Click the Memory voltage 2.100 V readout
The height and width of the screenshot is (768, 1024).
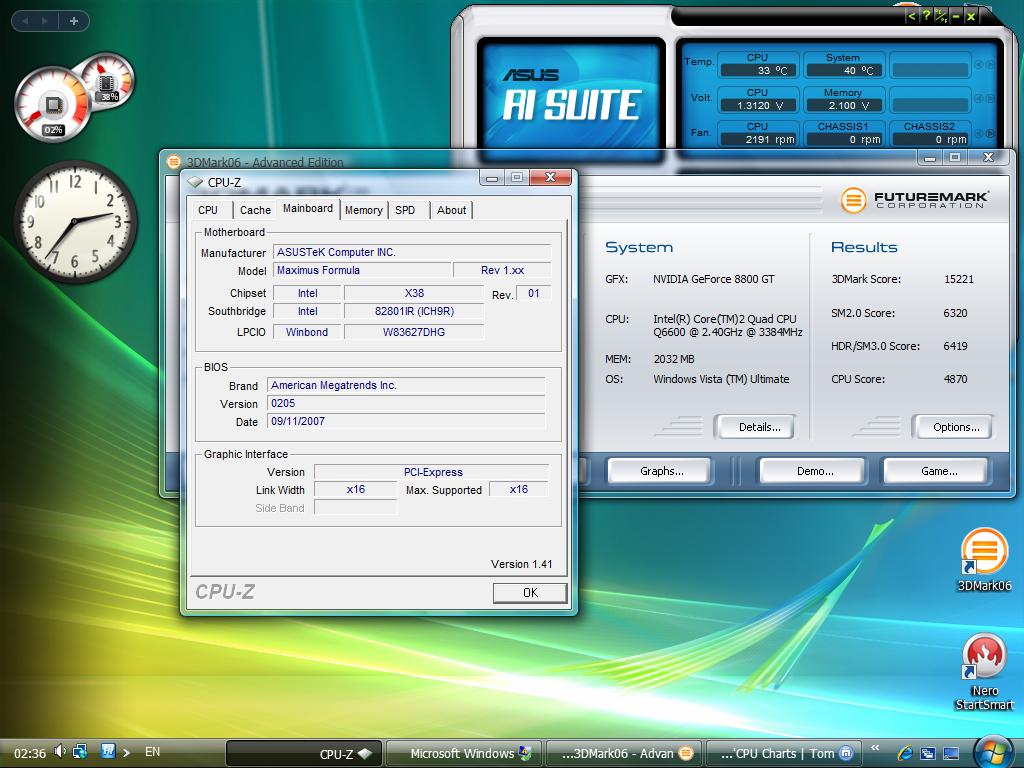844,105
